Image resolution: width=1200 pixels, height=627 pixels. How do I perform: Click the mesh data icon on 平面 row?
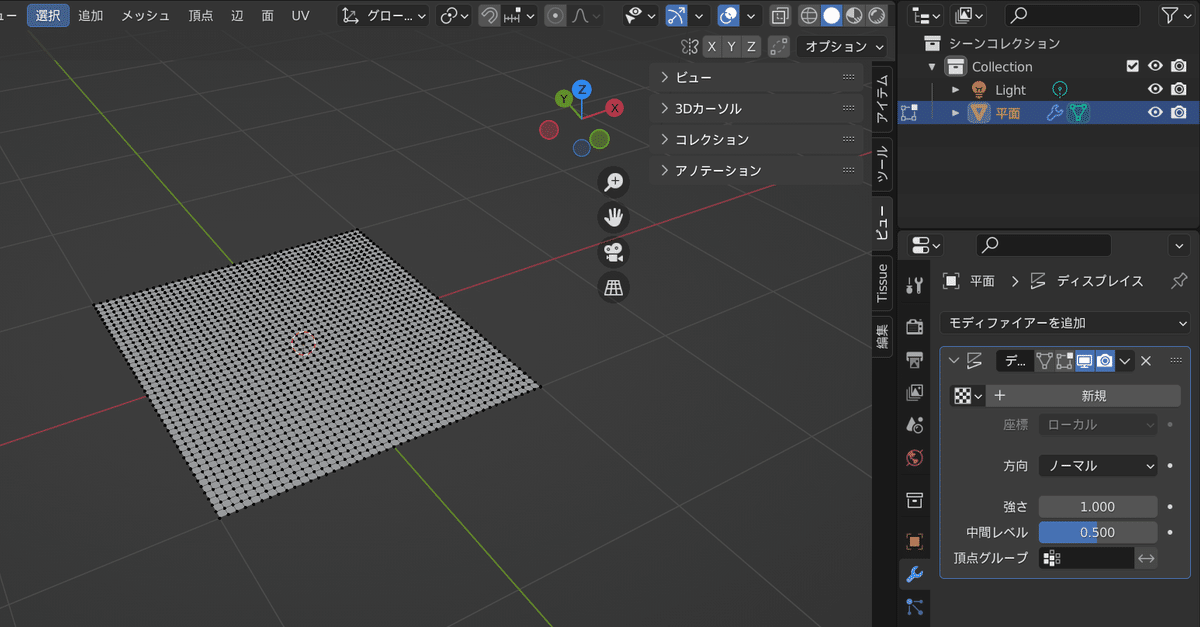pyautogui.click(x=1078, y=113)
